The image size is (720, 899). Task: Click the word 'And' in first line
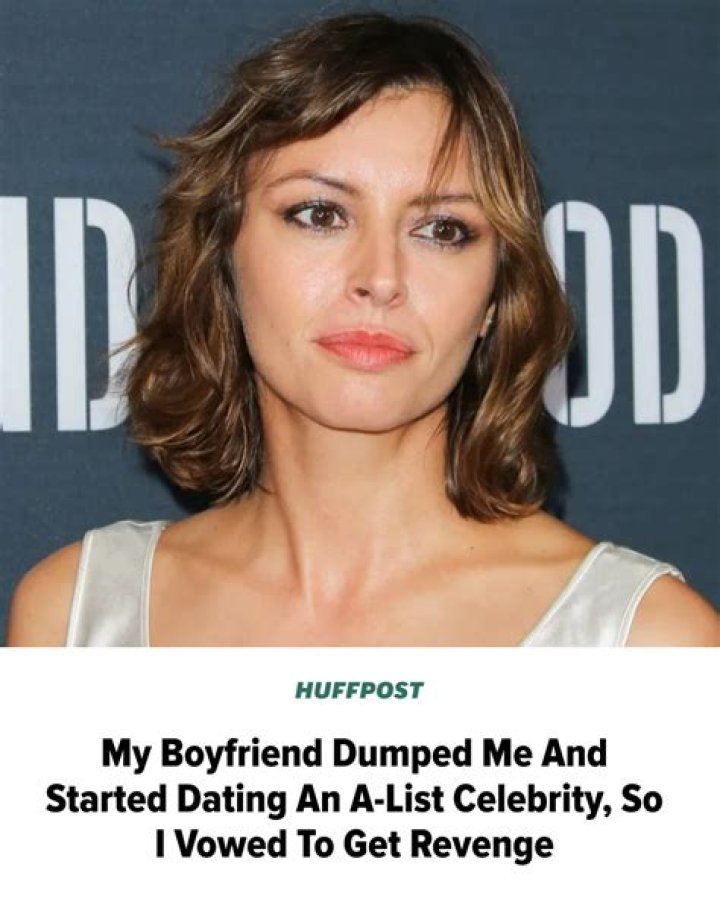coord(572,755)
